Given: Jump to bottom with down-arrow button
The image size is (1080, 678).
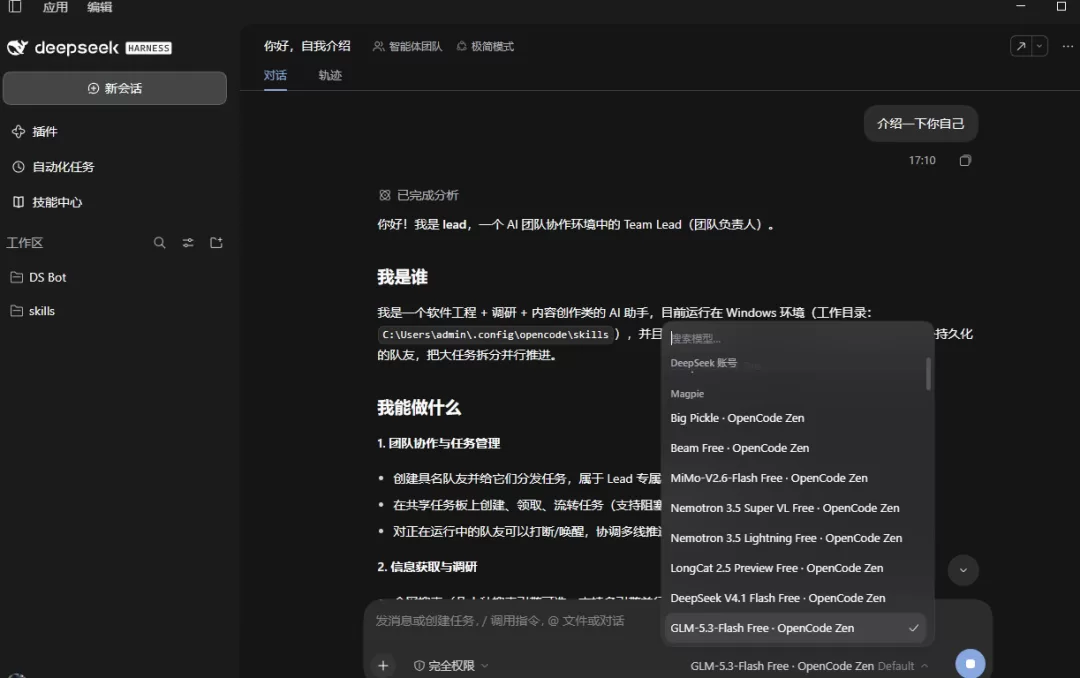Looking at the screenshot, I should [963, 570].
